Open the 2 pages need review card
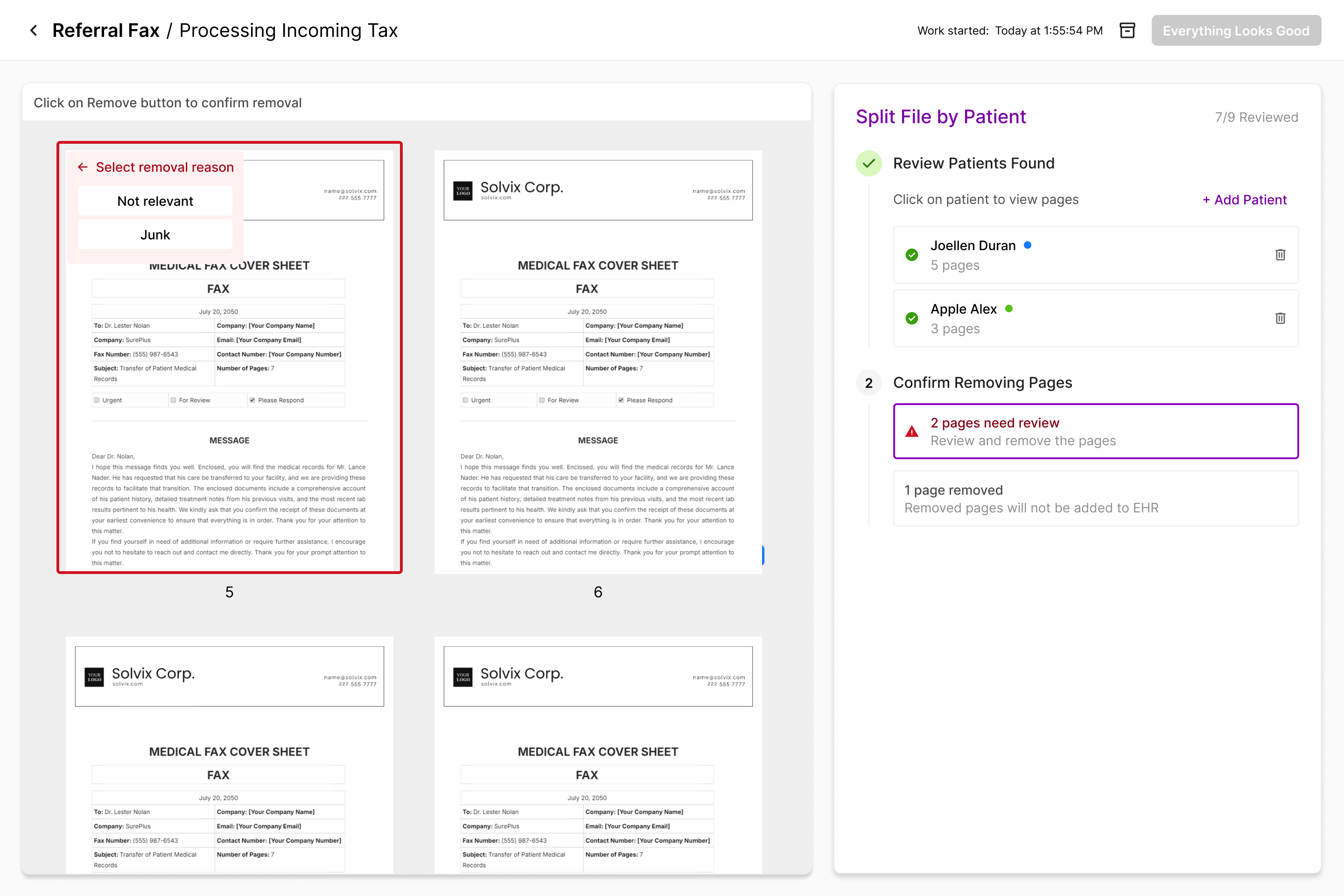 (1095, 431)
